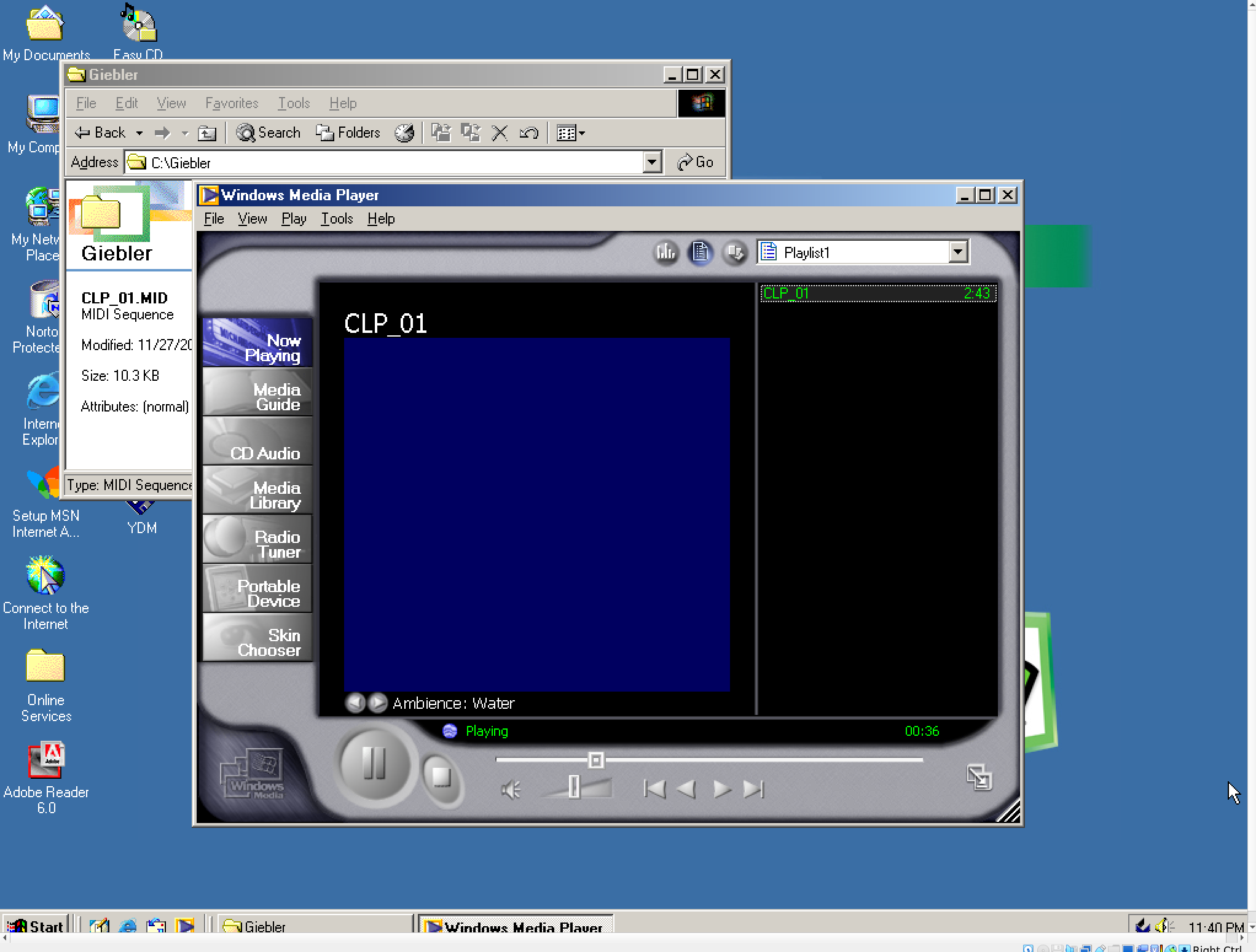This screenshot has height=952, width=1256.
Task: Switch to Giebler taskbar button
Action: click(x=315, y=926)
